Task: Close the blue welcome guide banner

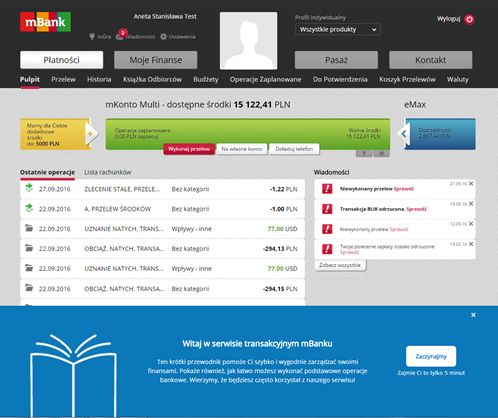Action: 473,315
